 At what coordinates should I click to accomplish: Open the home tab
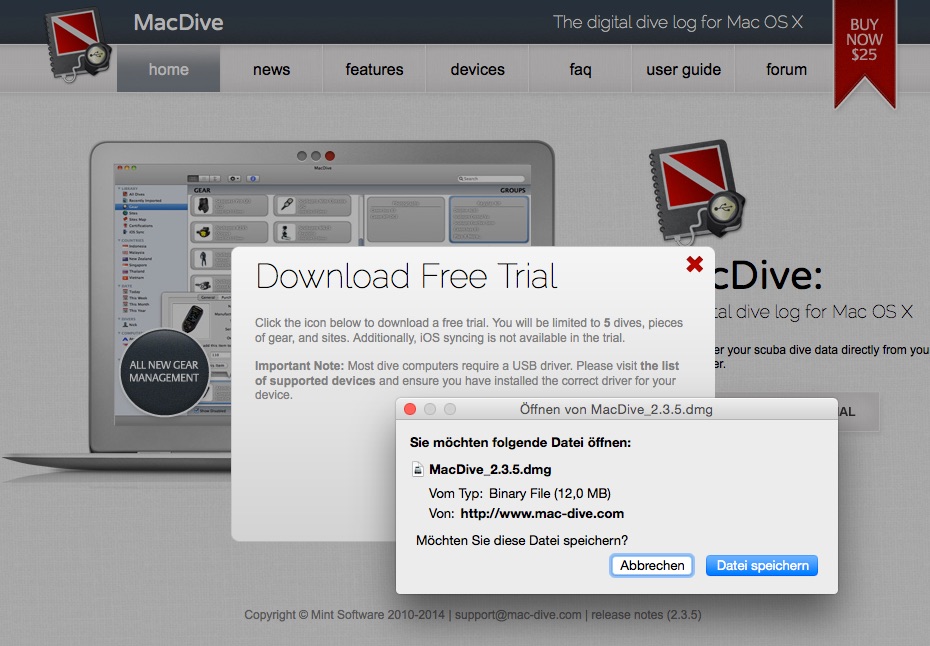point(168,70)
